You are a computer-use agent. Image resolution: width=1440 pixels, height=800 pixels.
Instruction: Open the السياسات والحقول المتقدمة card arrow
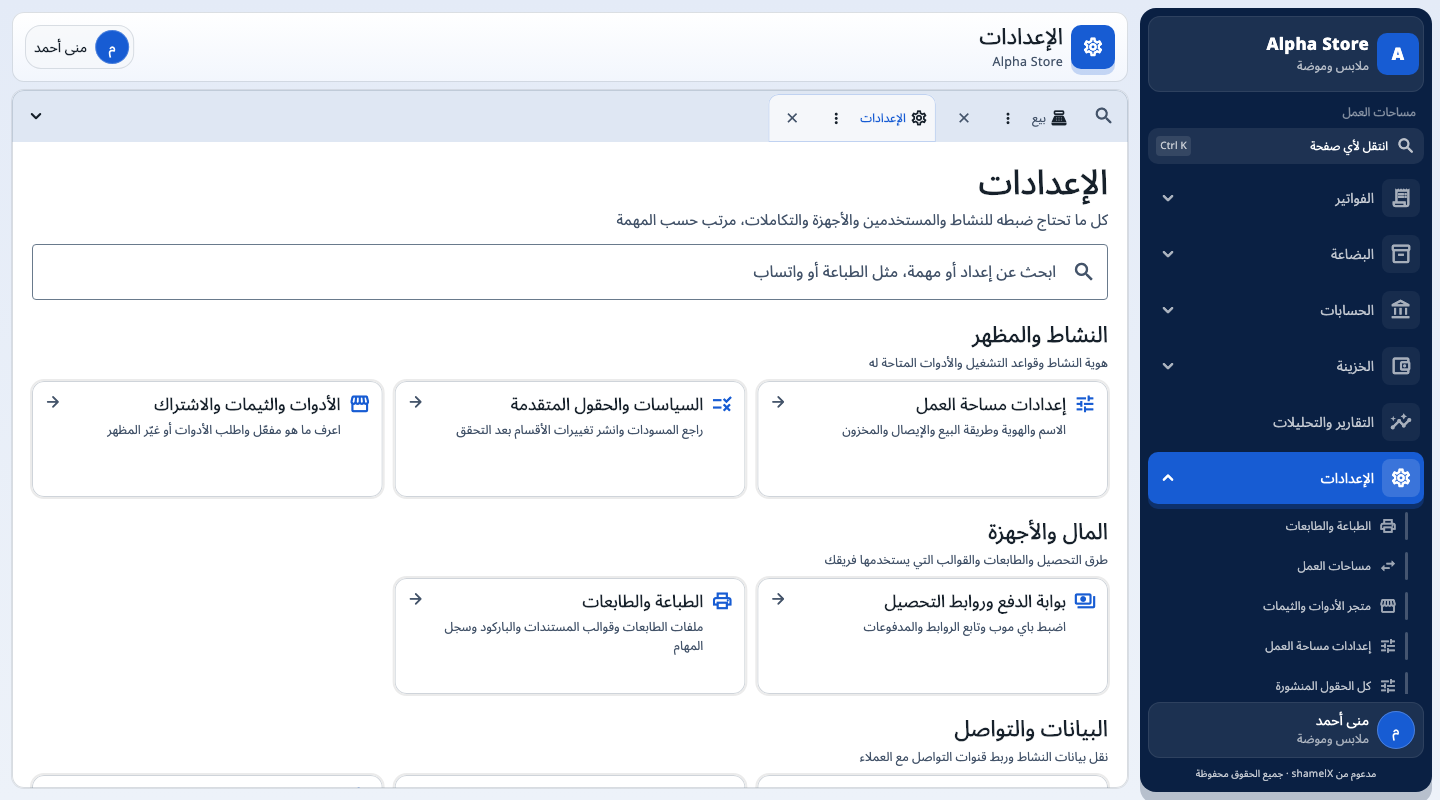416,402
